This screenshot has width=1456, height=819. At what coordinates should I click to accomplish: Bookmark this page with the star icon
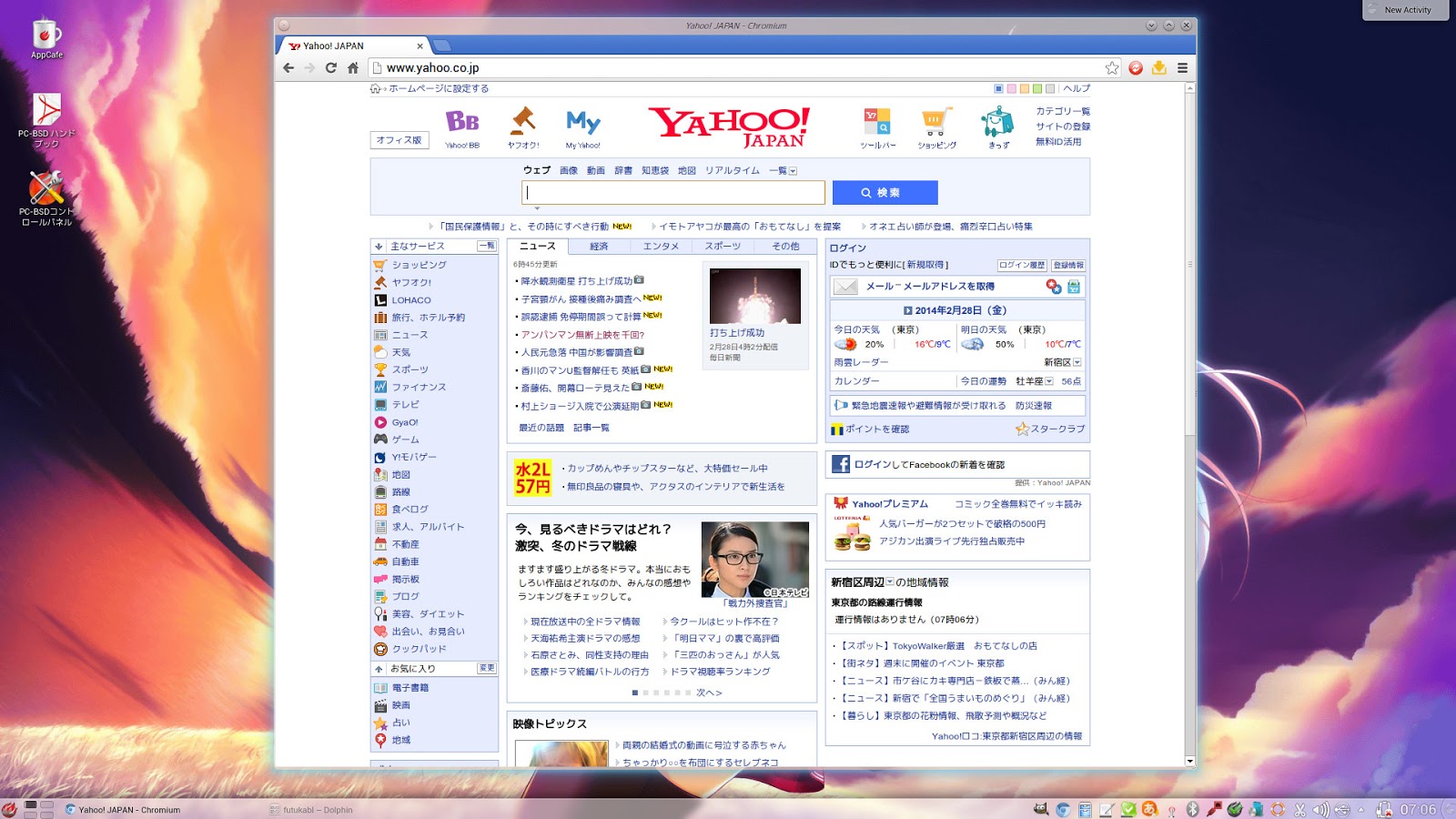[x=1112, y=67]
